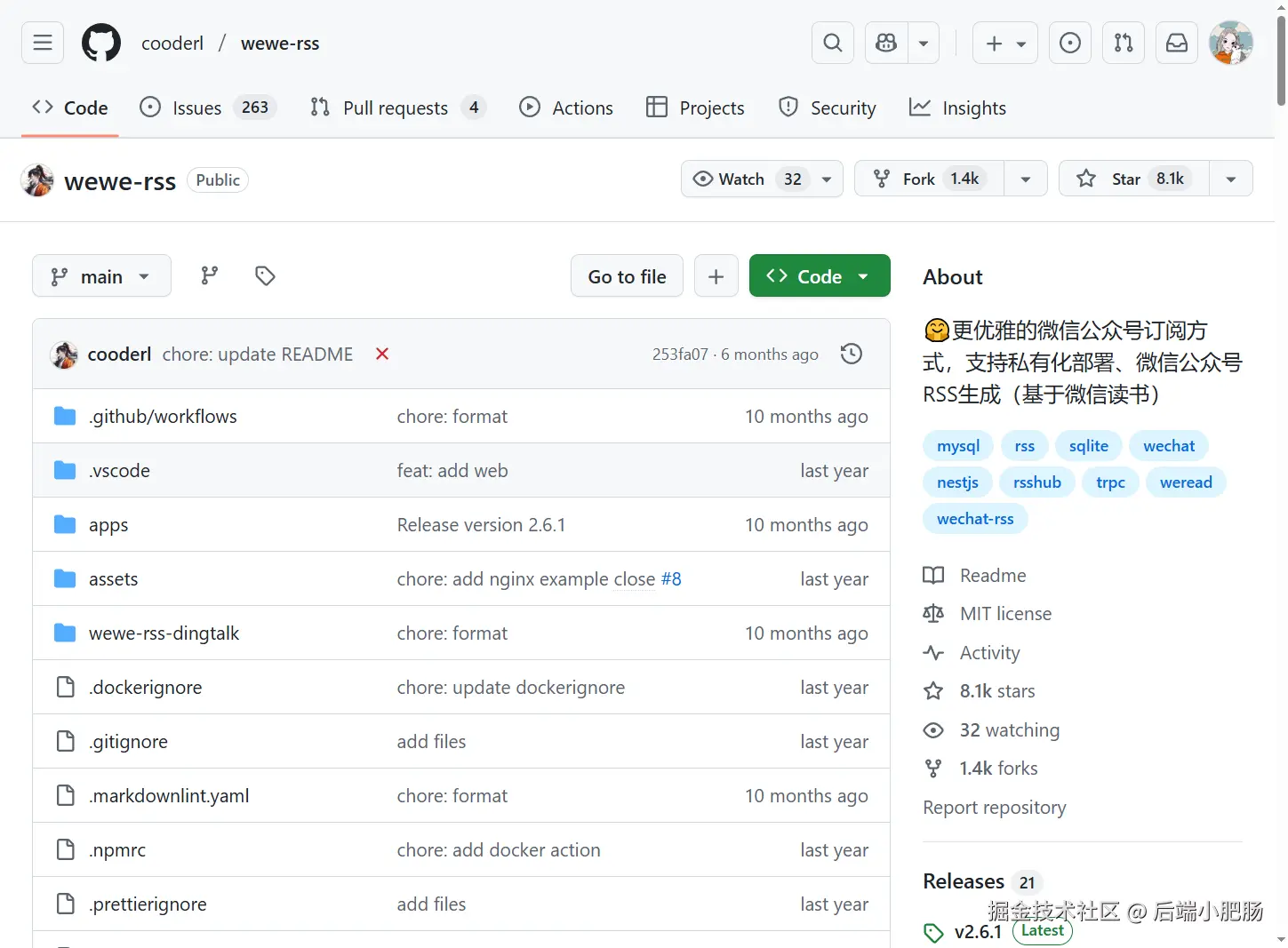This screenshot has height=948, width=1288.
Task: Open the notifications inbox icon
Action: point(1177,43)
